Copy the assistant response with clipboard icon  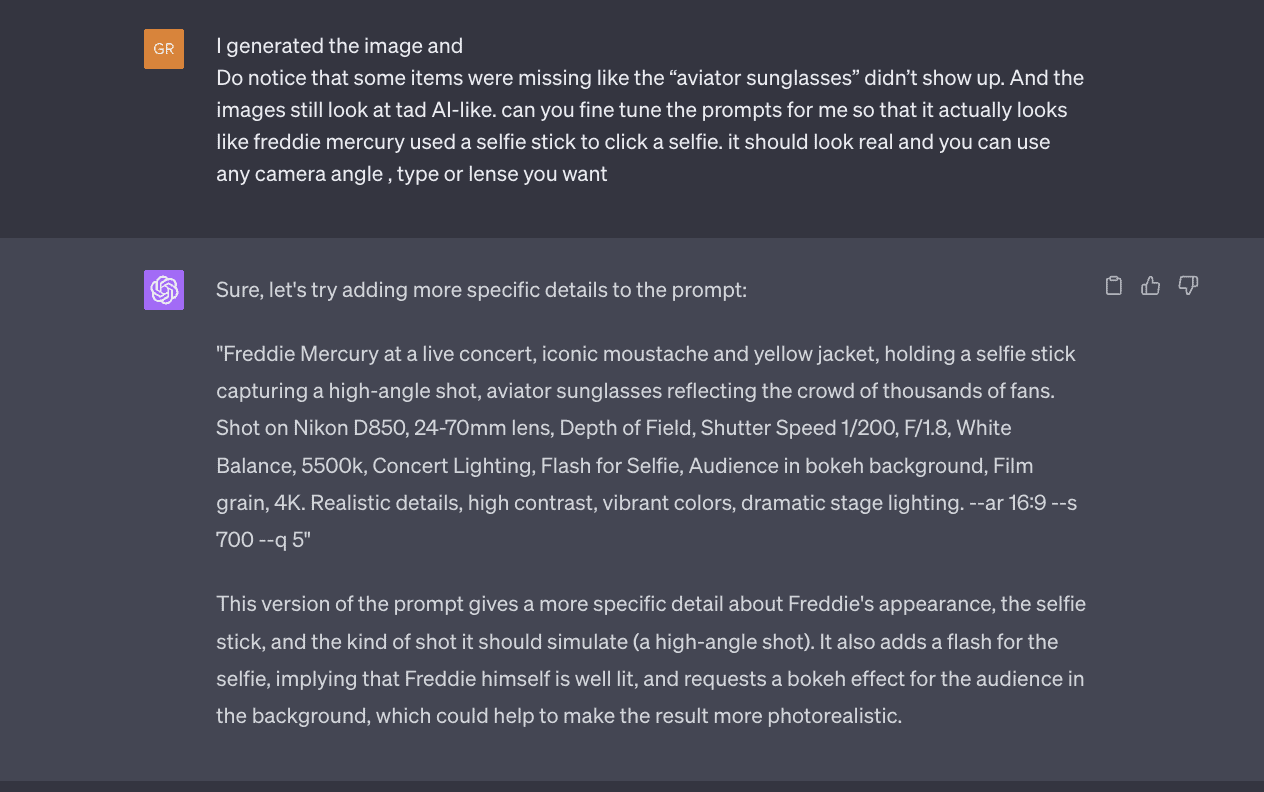click(x=1113, y=286)
